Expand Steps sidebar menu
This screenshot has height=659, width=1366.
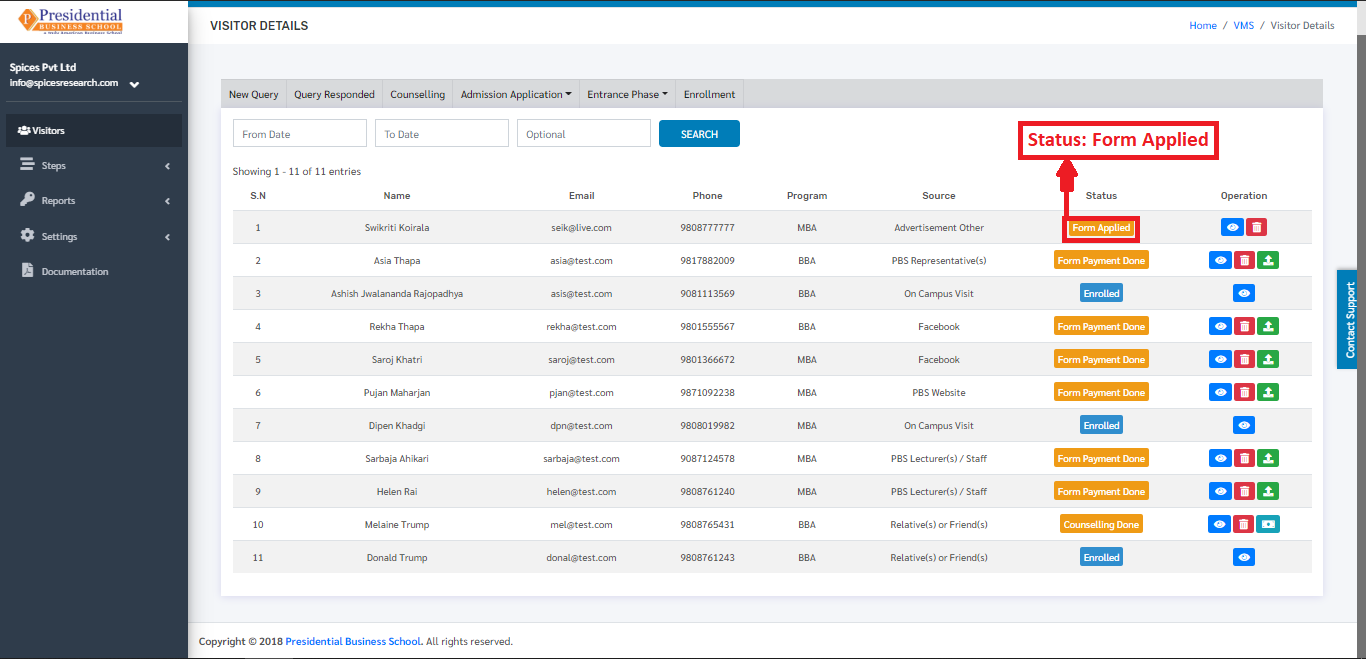coord(94,165)
